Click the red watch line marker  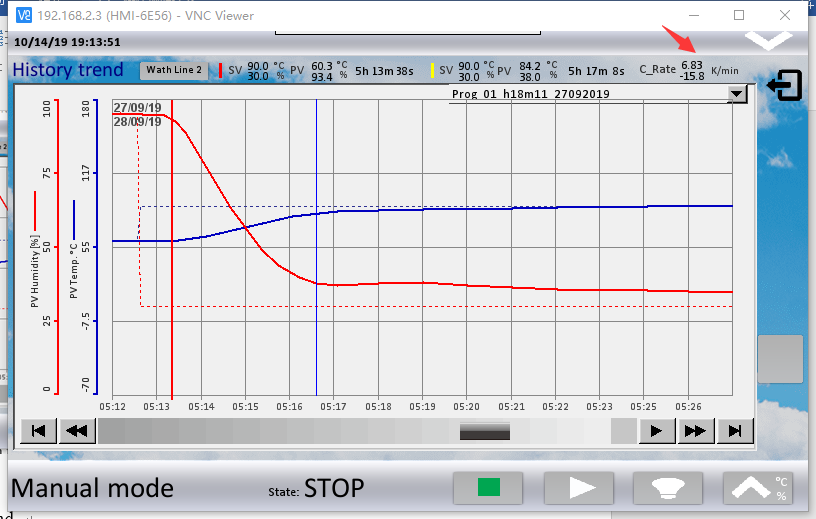pos(172,250)
